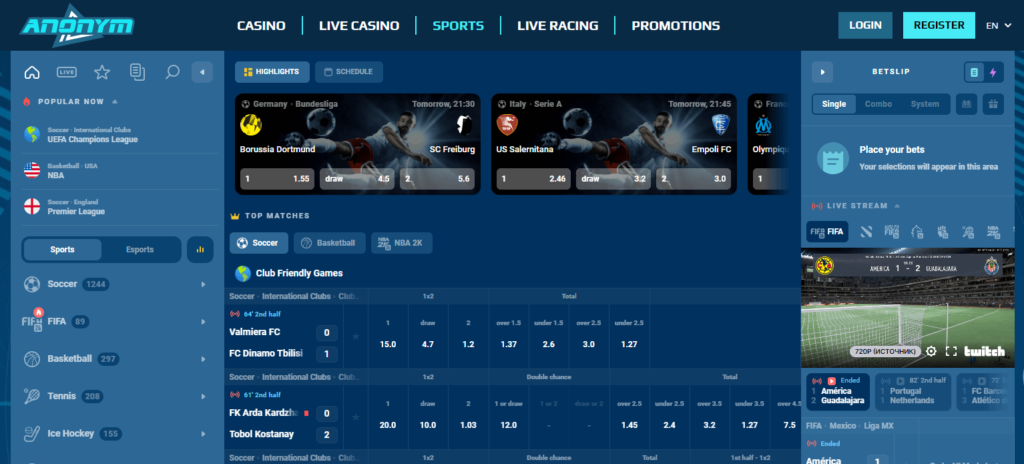Switch to Esports toggle in sidebar
This screenshot has width=1024, height=464.
point(140,250)
